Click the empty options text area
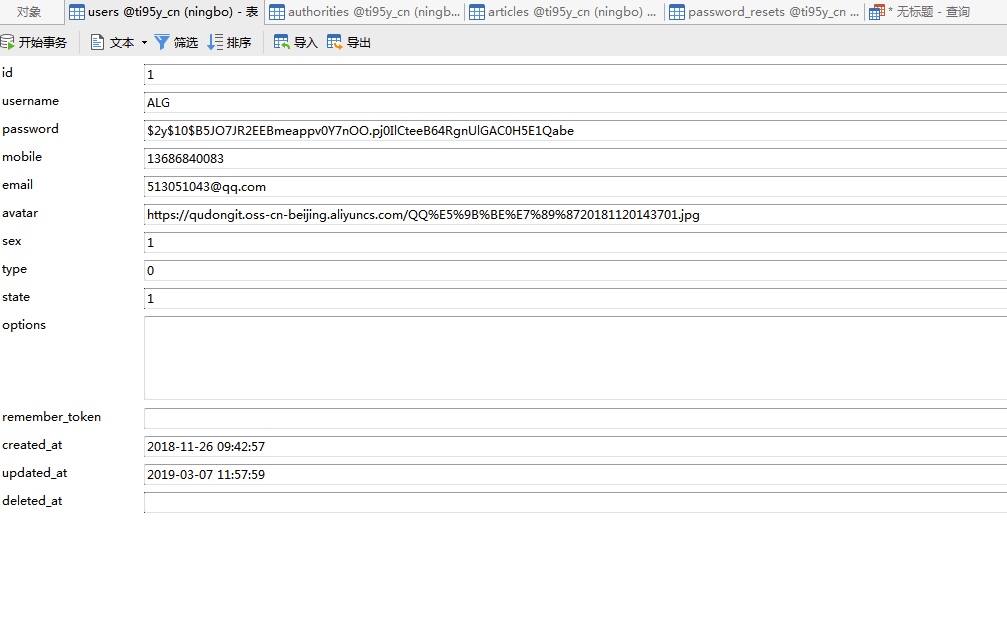 [x=575, y=358]
